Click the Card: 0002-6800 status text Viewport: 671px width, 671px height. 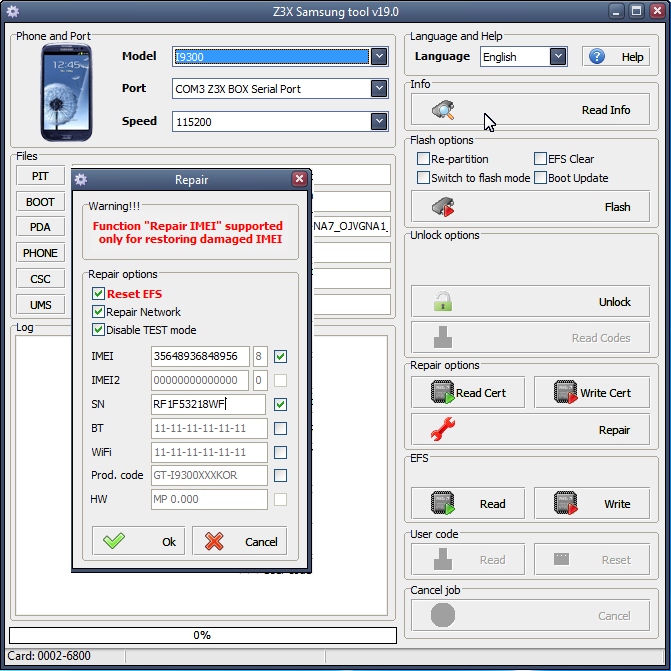[x=49, y=656]
